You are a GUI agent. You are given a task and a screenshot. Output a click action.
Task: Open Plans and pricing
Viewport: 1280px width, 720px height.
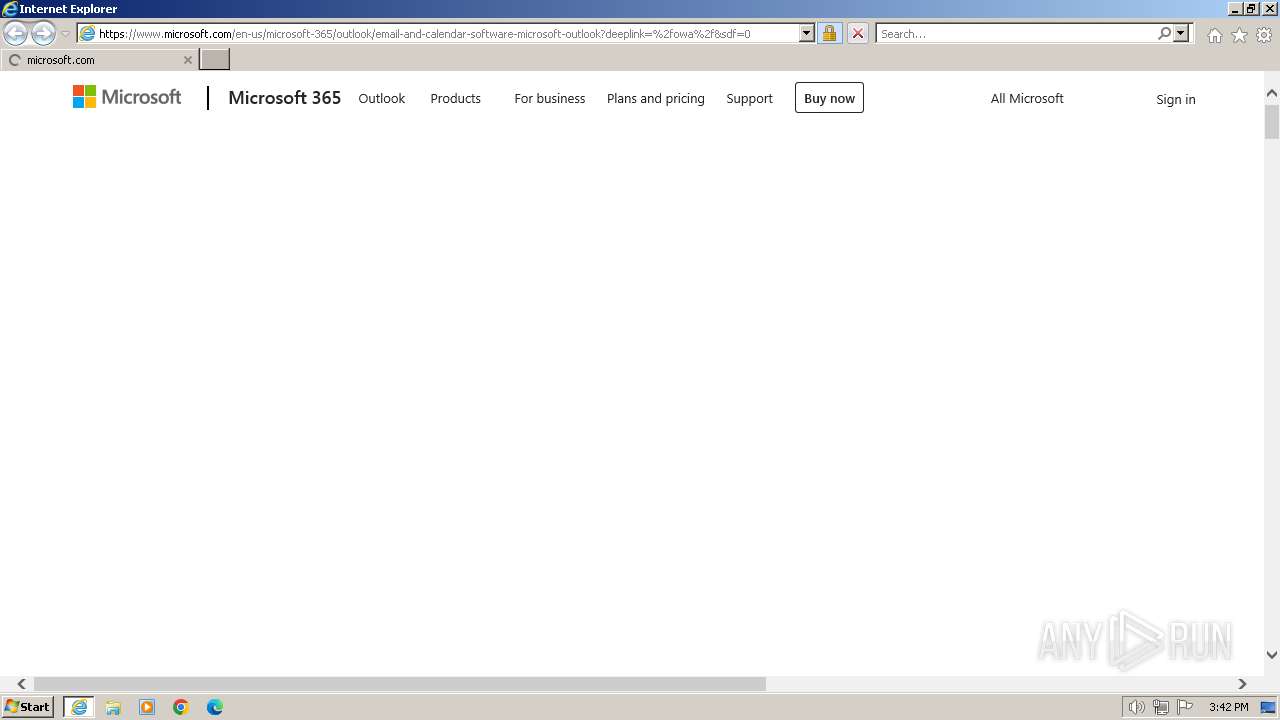656,98
